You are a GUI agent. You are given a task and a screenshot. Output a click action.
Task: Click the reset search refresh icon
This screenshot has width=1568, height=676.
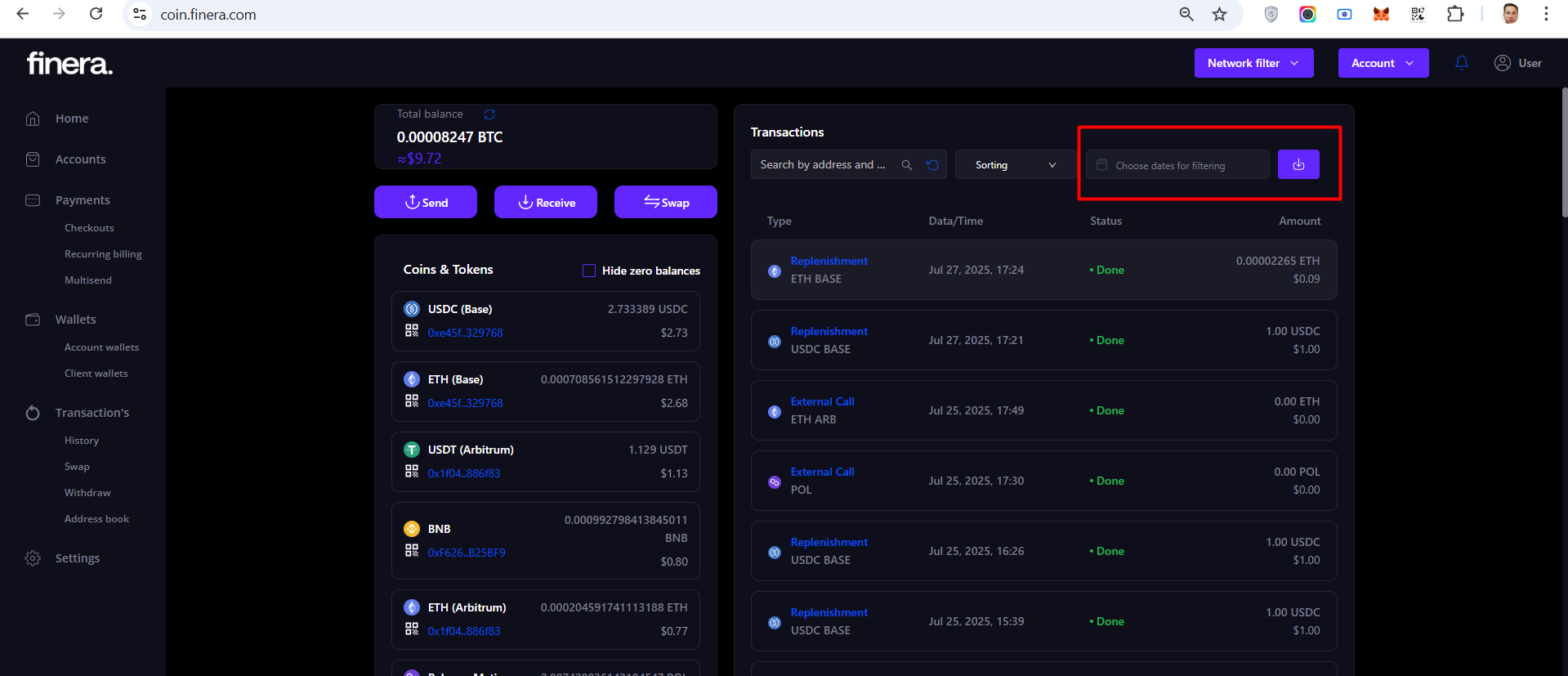(x=932, y=165)
